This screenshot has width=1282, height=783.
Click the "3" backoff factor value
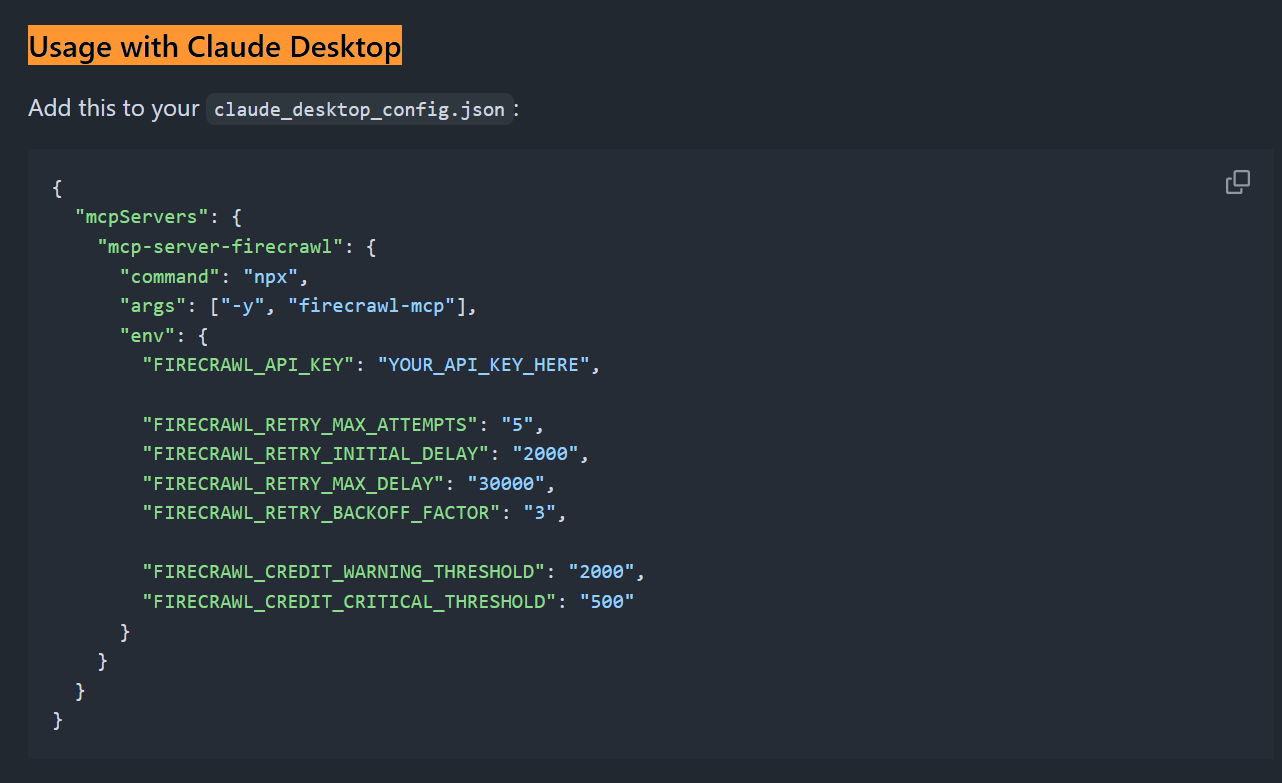point(540,513)
